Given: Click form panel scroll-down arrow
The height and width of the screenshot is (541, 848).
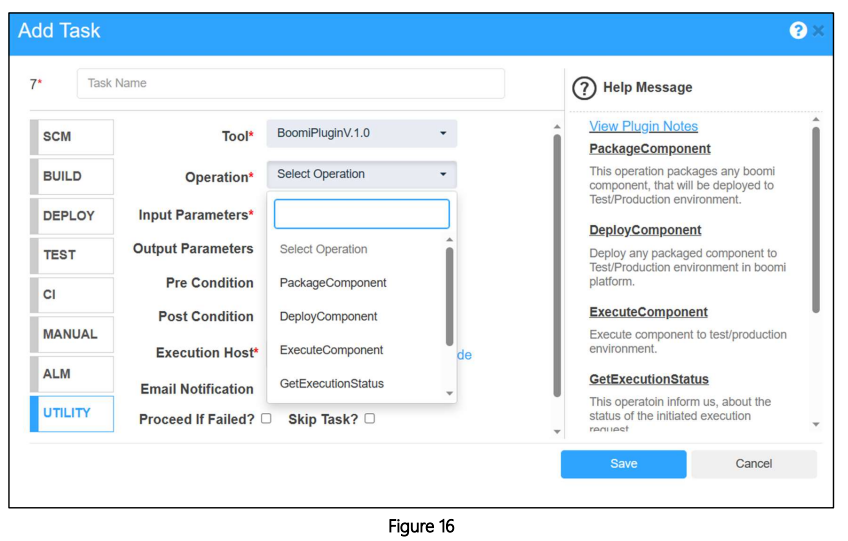Looking at the screenshot, I should pos(557,432).
